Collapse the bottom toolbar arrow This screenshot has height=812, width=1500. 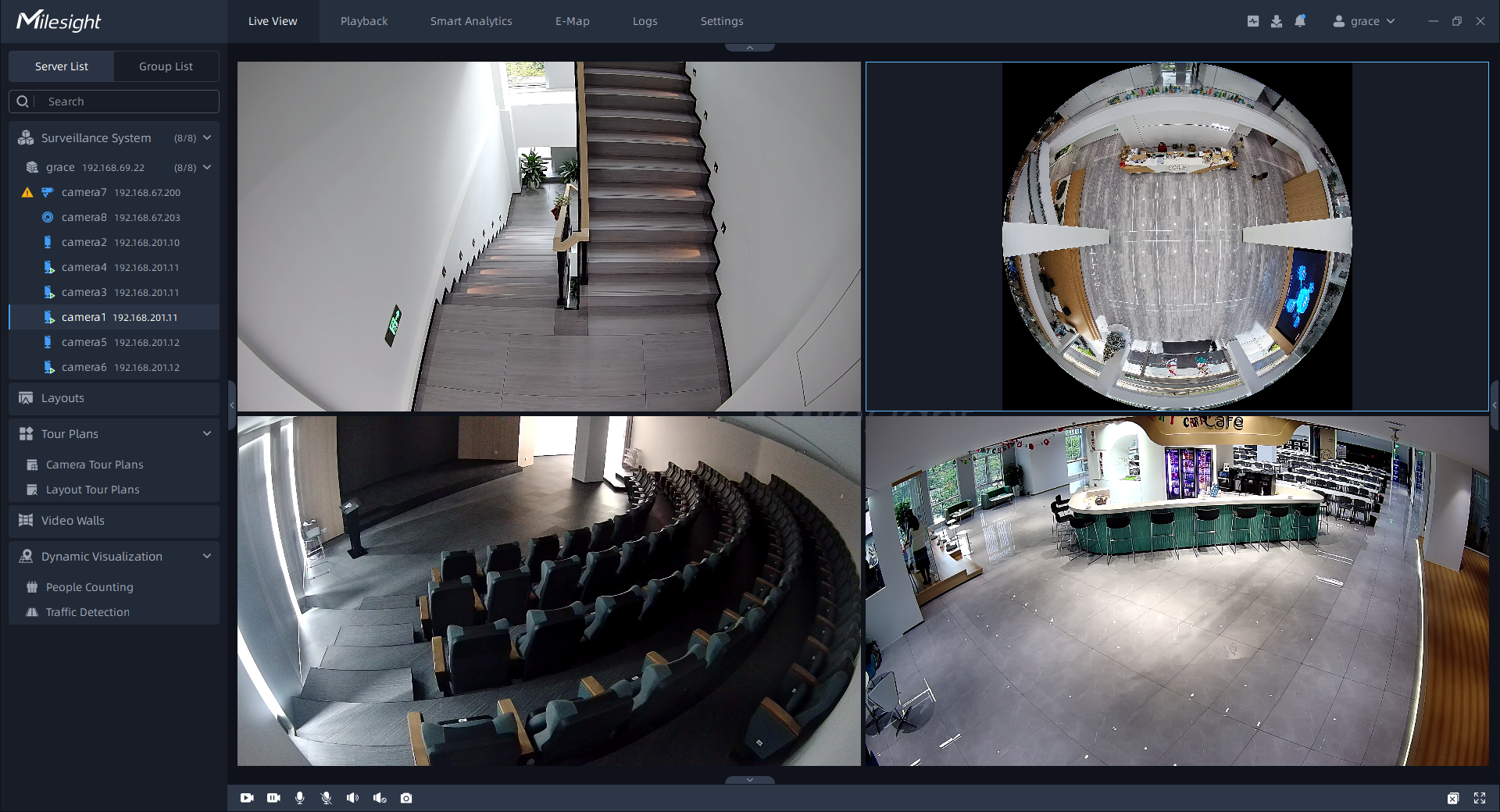tap(750, 780)
